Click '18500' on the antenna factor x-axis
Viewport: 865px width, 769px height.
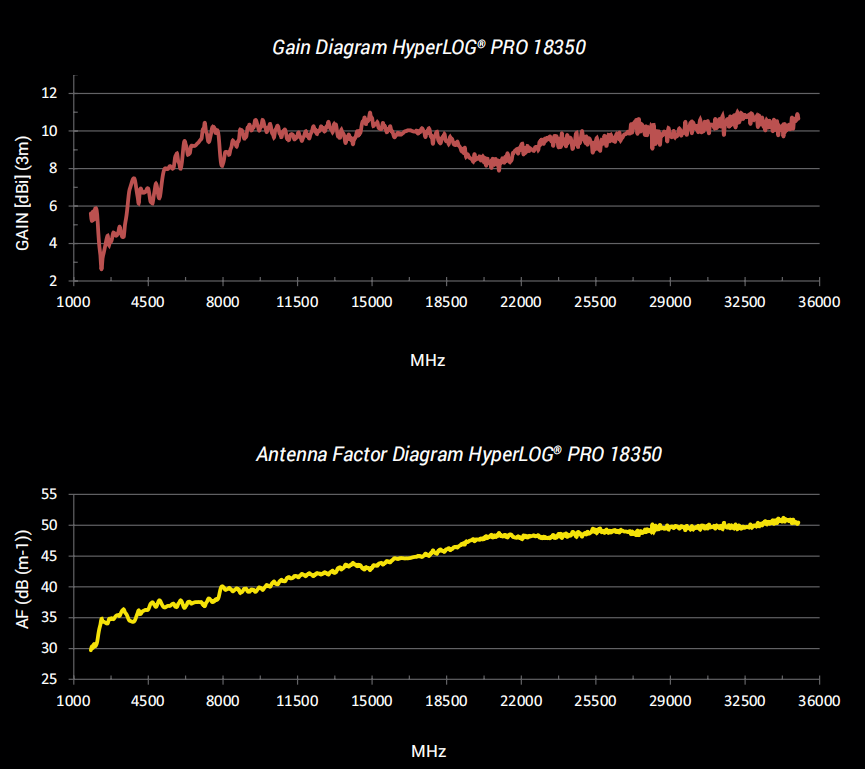point(446,701)
